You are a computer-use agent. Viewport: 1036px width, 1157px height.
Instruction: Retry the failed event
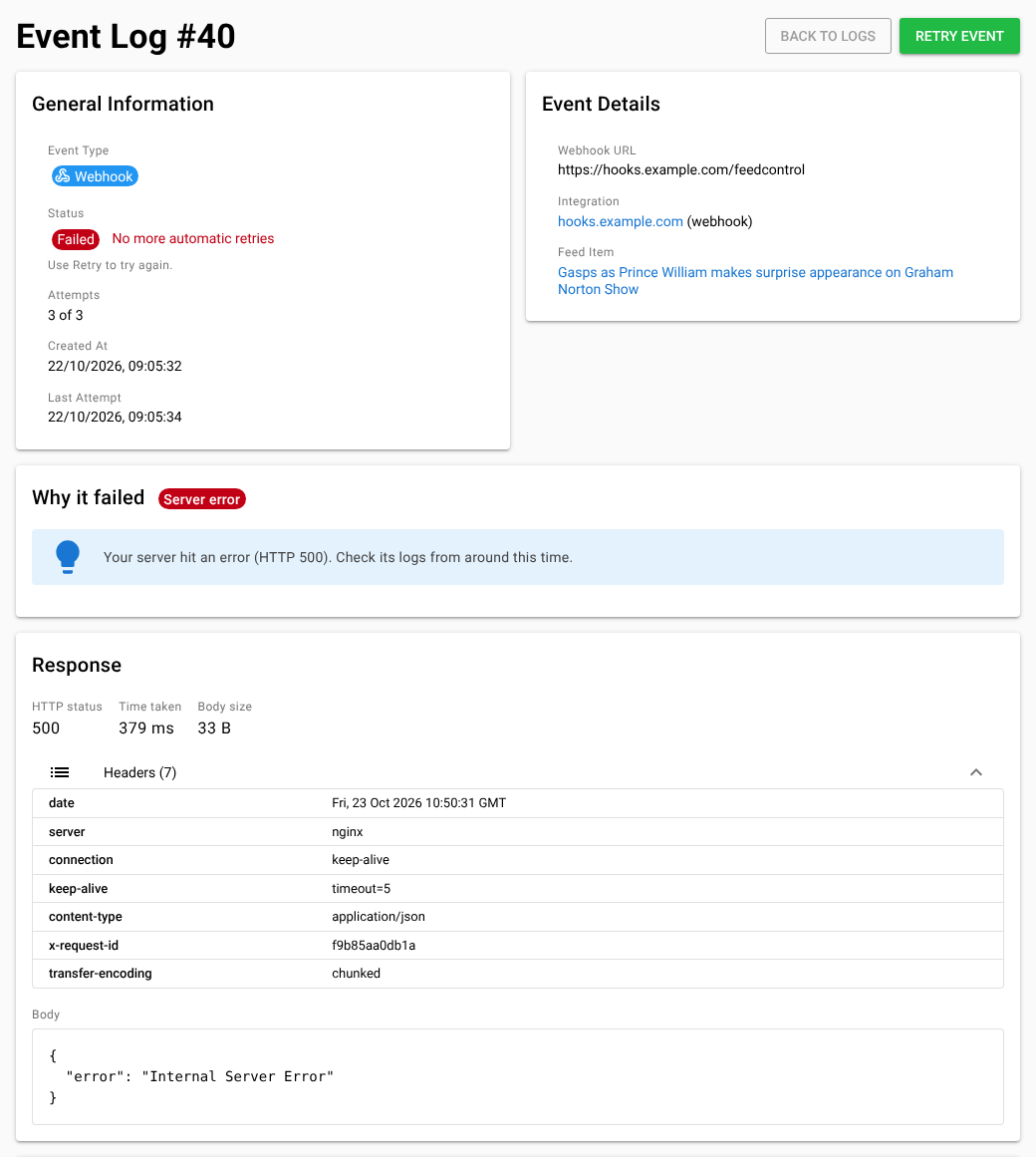[959, 36]
